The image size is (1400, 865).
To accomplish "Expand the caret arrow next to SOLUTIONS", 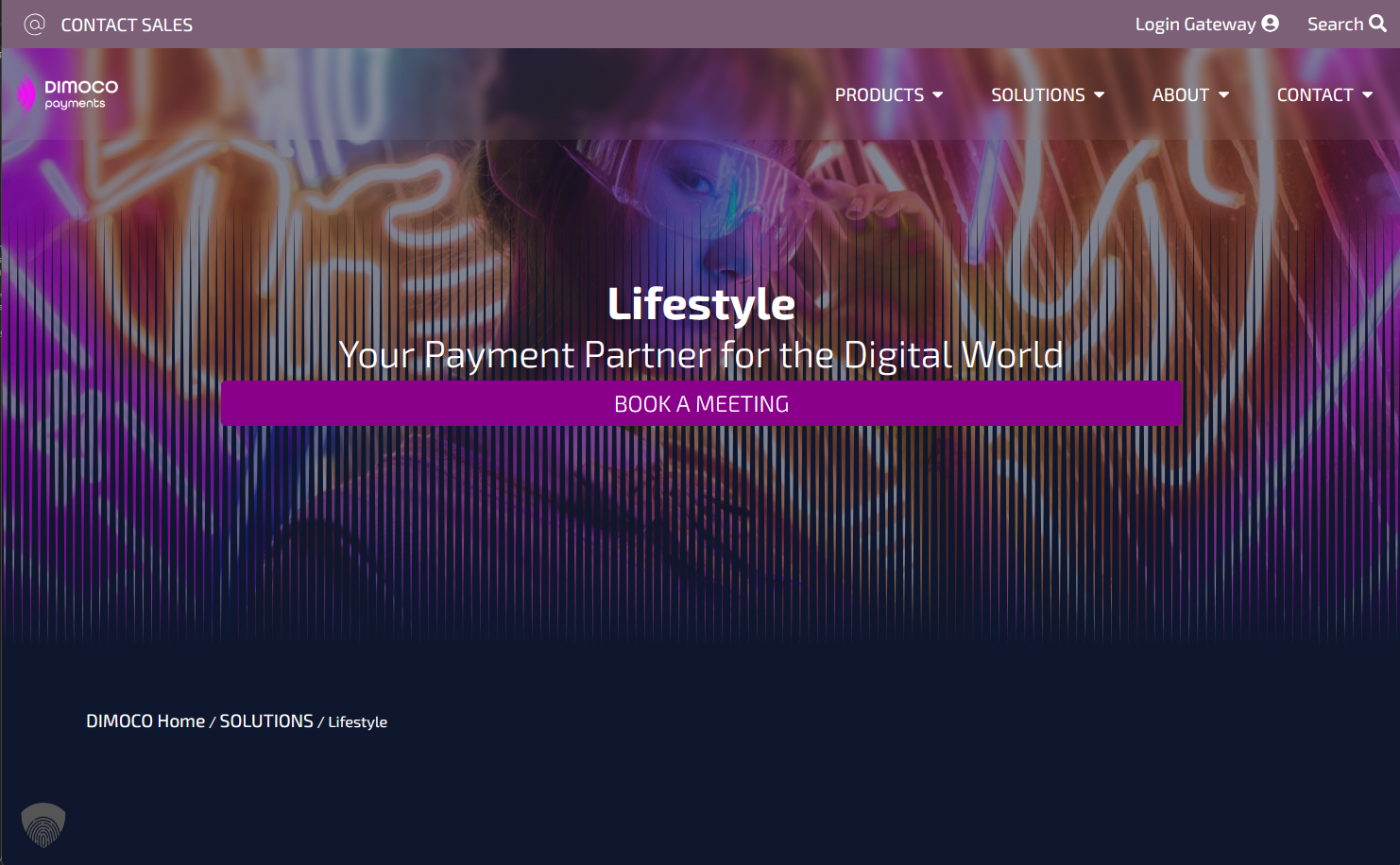I will [x=1100, y=95].
